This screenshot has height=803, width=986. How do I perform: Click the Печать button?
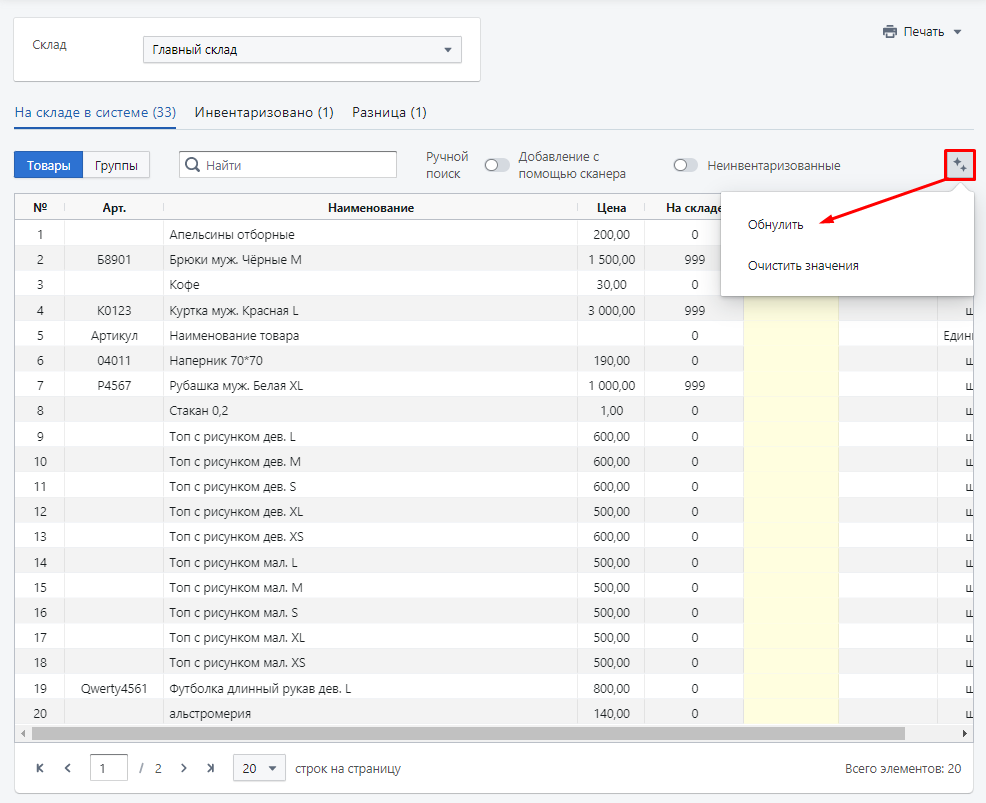922,31
